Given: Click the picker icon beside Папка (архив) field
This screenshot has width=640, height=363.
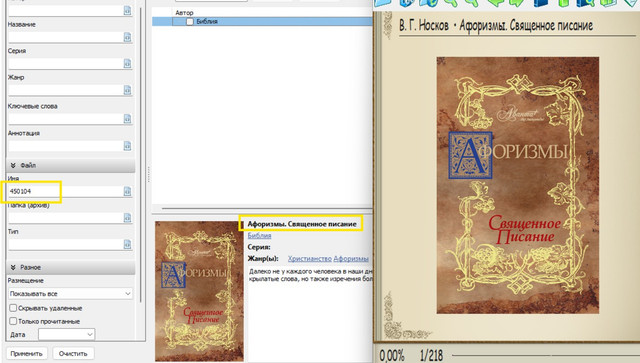Looking at the screenshot, I should pyautogui.click(x=127, y=218).
